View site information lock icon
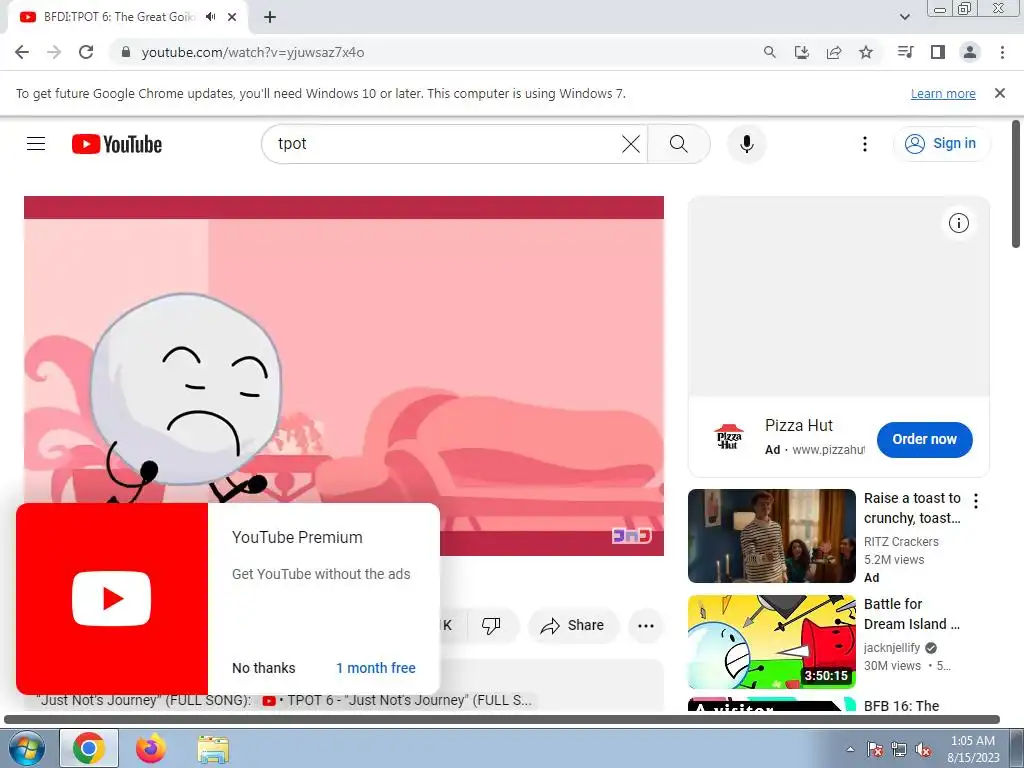Viewport: 1024px width, 768px height. point(126,52)
